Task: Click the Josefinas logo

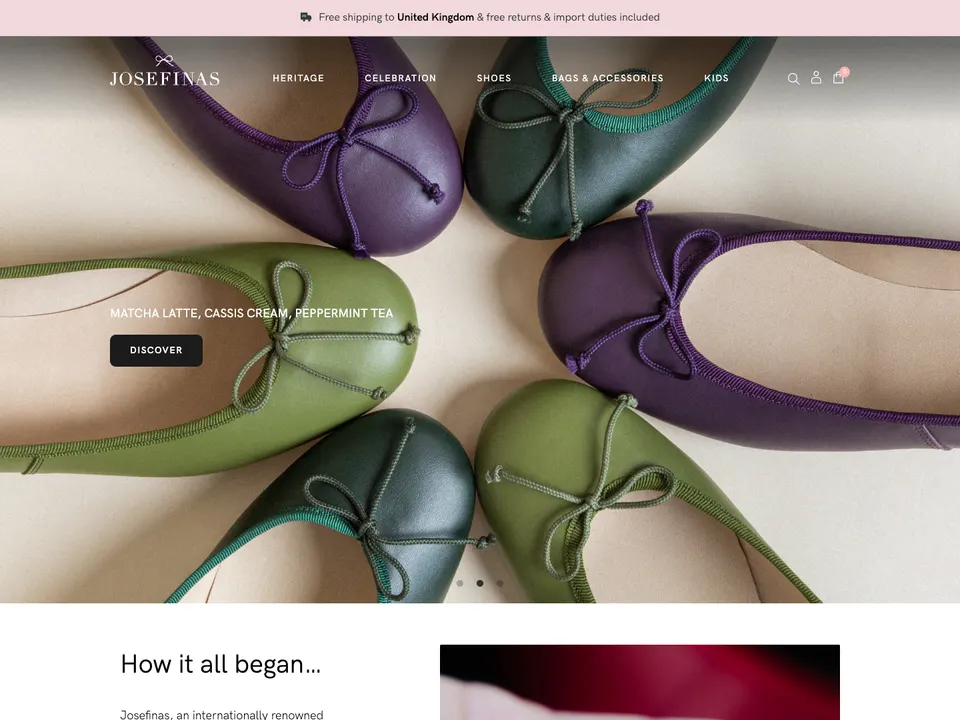Action: (165, 71)
